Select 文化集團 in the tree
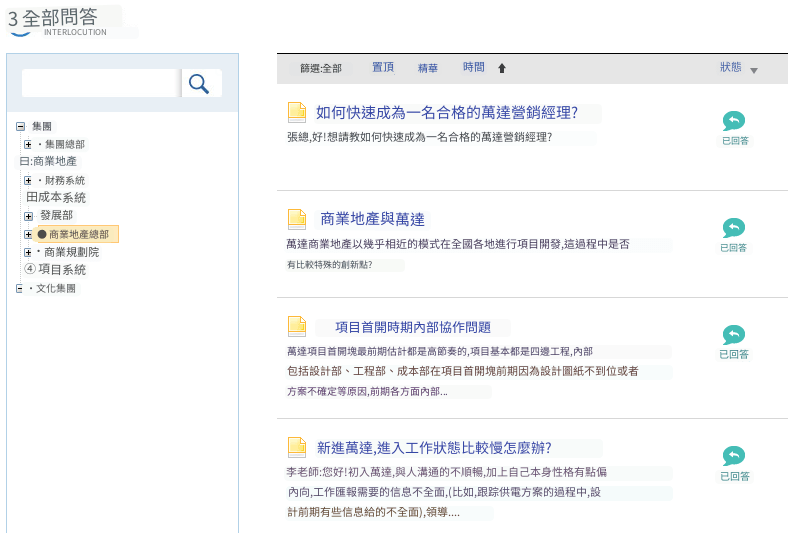Image resolution: width=788 pixels, height=533 pixels. pos(56,289)
